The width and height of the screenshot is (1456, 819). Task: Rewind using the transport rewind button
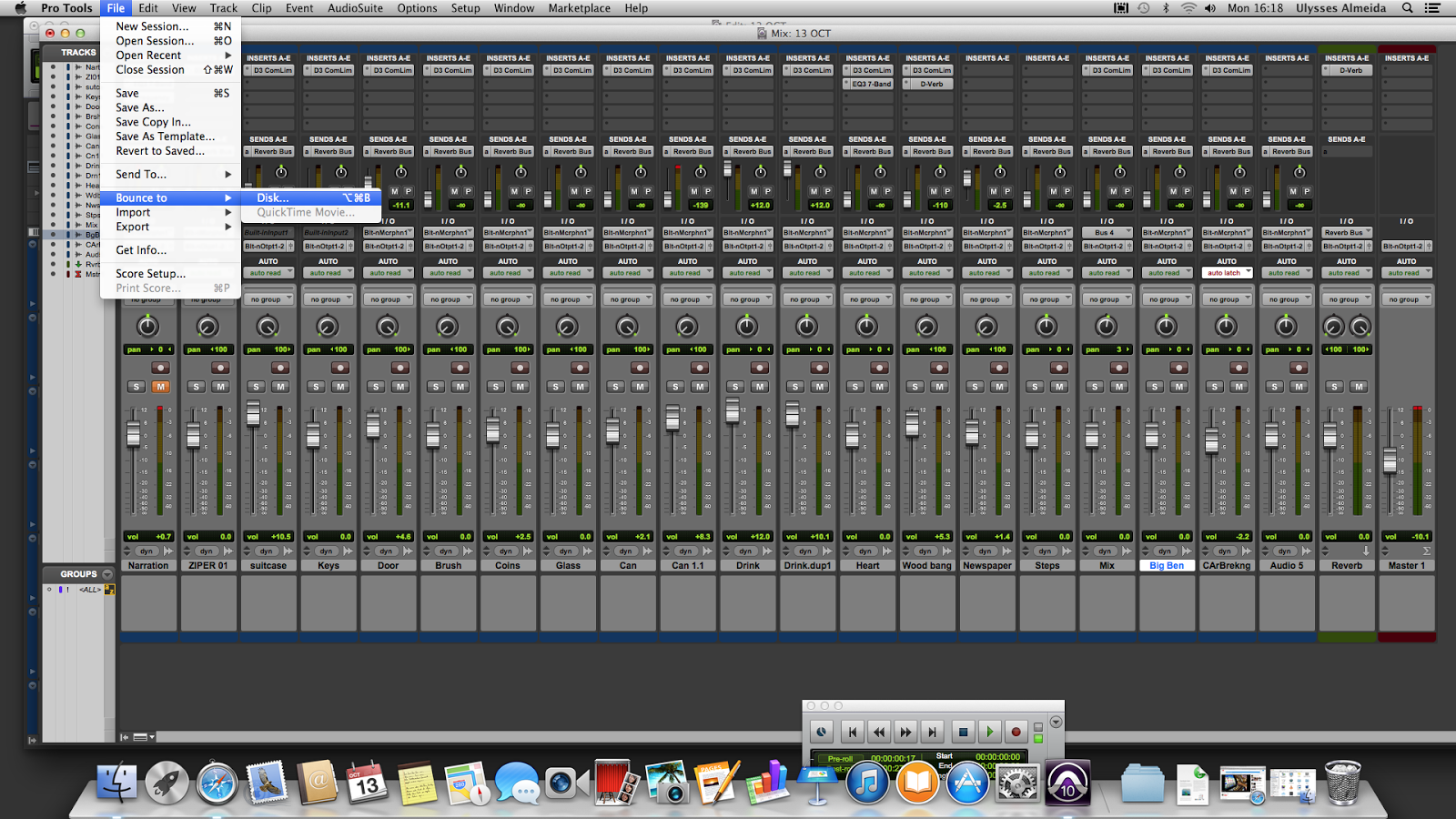879,732
